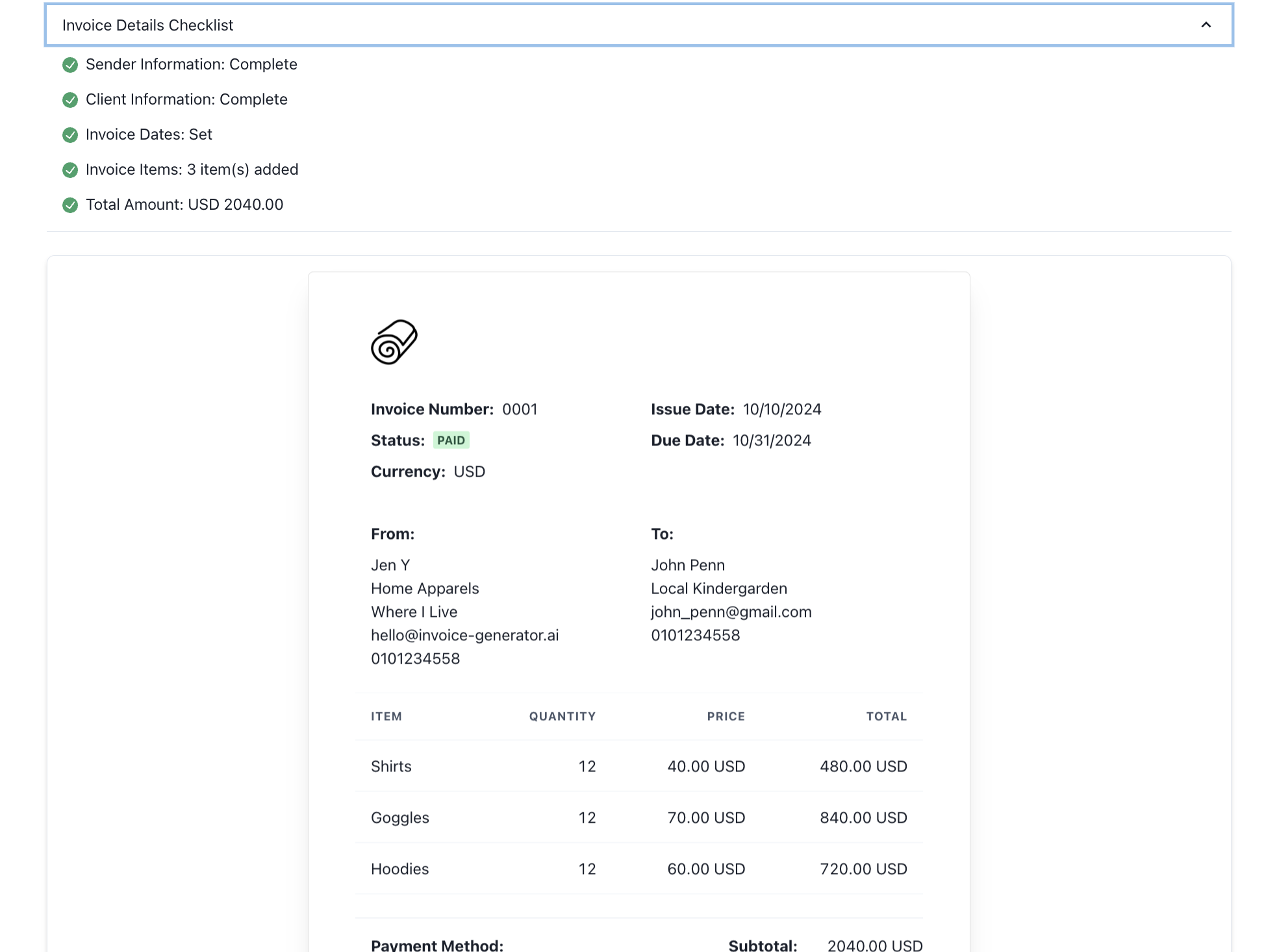The width and height of the screenshot is (1277, 952).
Task: Select the Due Date value 10/31/2024
Action: (x=771, y=440)
